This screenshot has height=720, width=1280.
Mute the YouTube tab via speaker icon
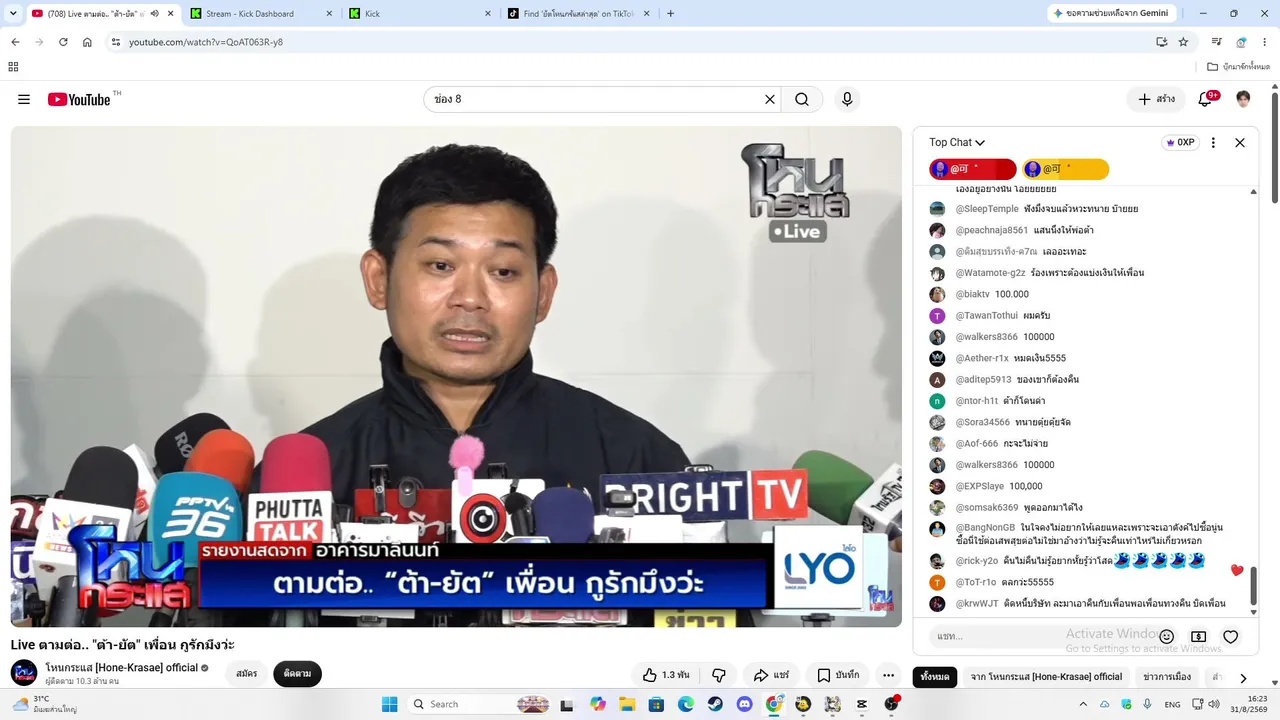point(154,14)
